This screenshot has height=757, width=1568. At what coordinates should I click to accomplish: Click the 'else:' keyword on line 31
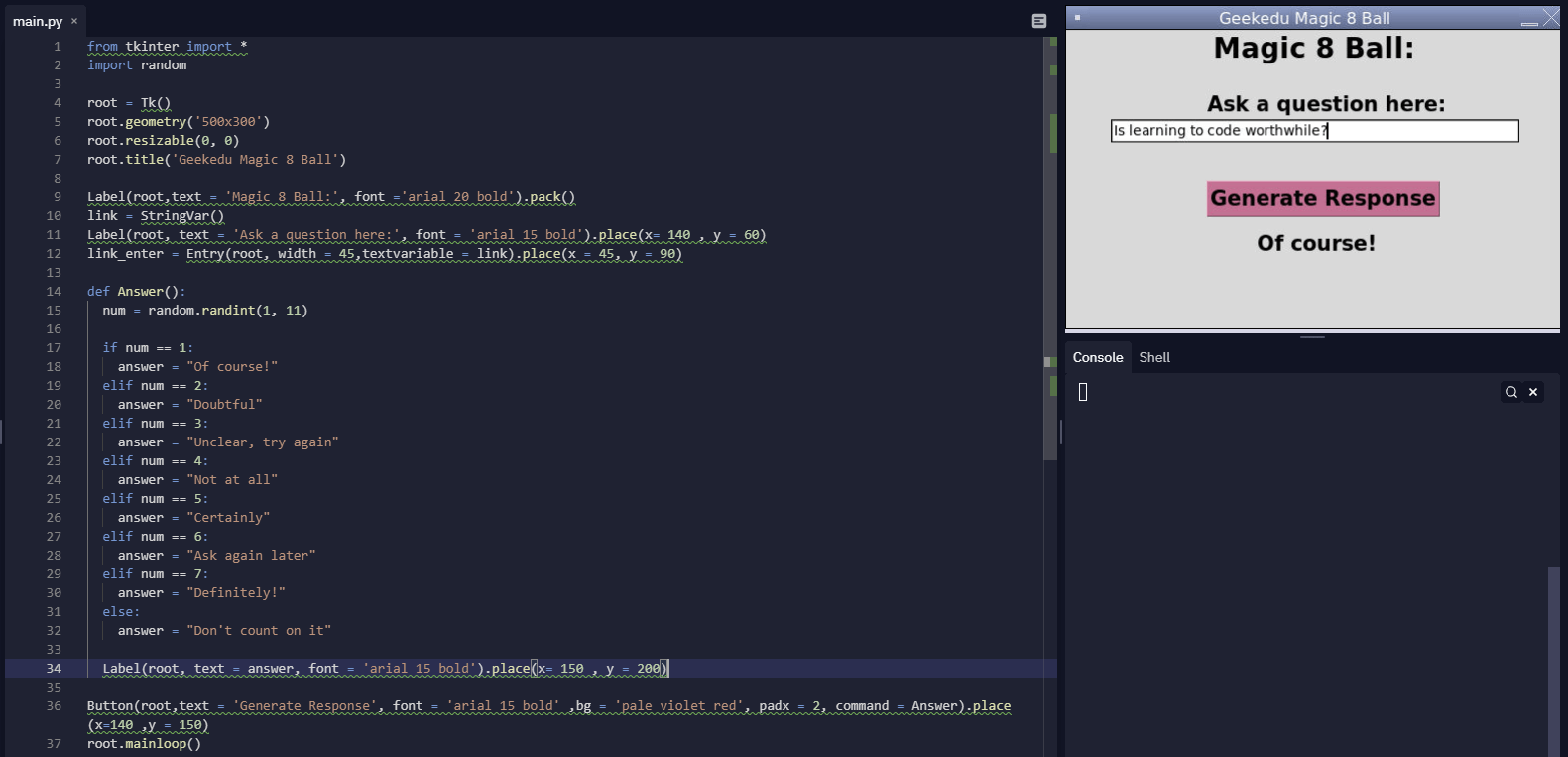(121, 612)
